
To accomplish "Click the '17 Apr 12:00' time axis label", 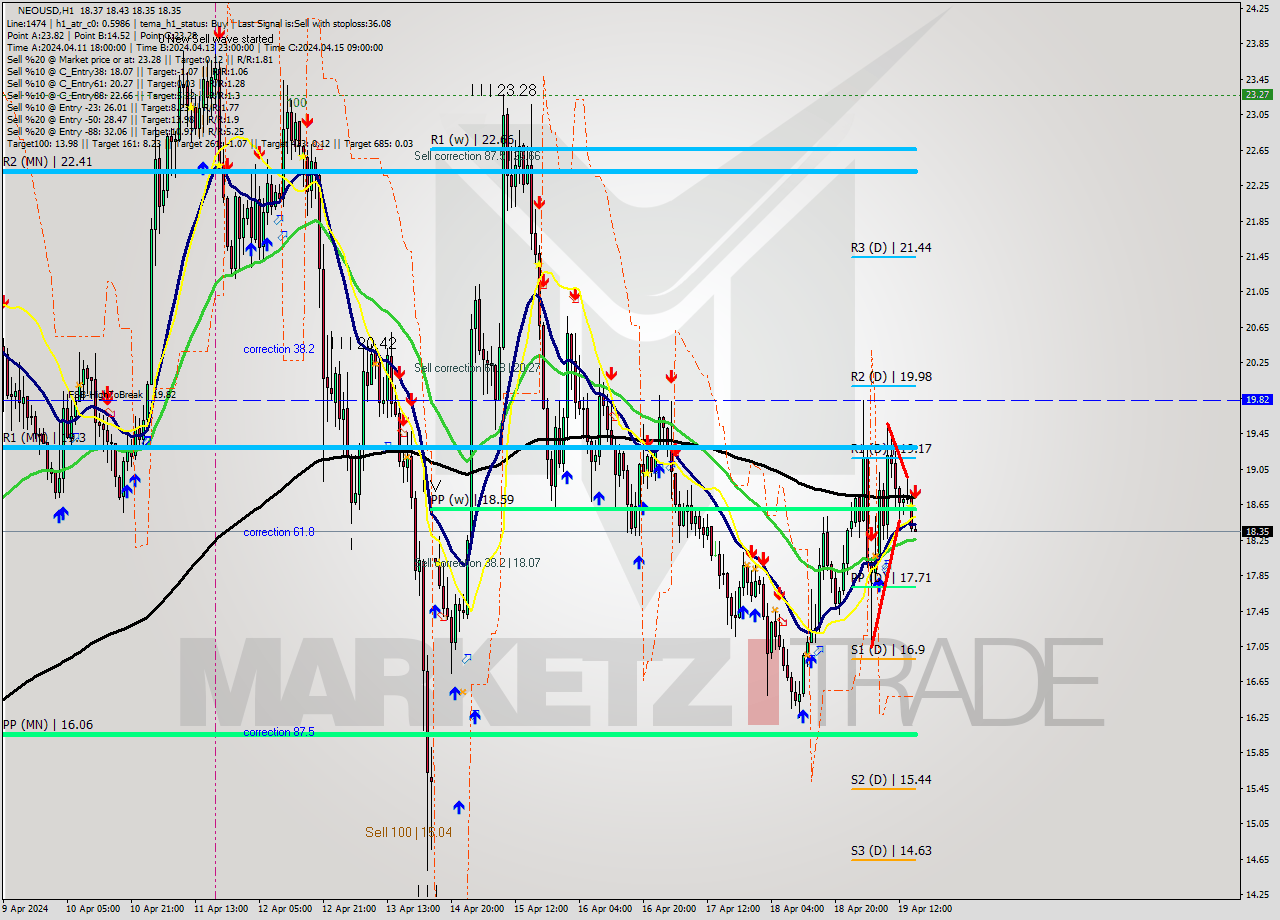I will pyautogui.click(x=735, y=909).
